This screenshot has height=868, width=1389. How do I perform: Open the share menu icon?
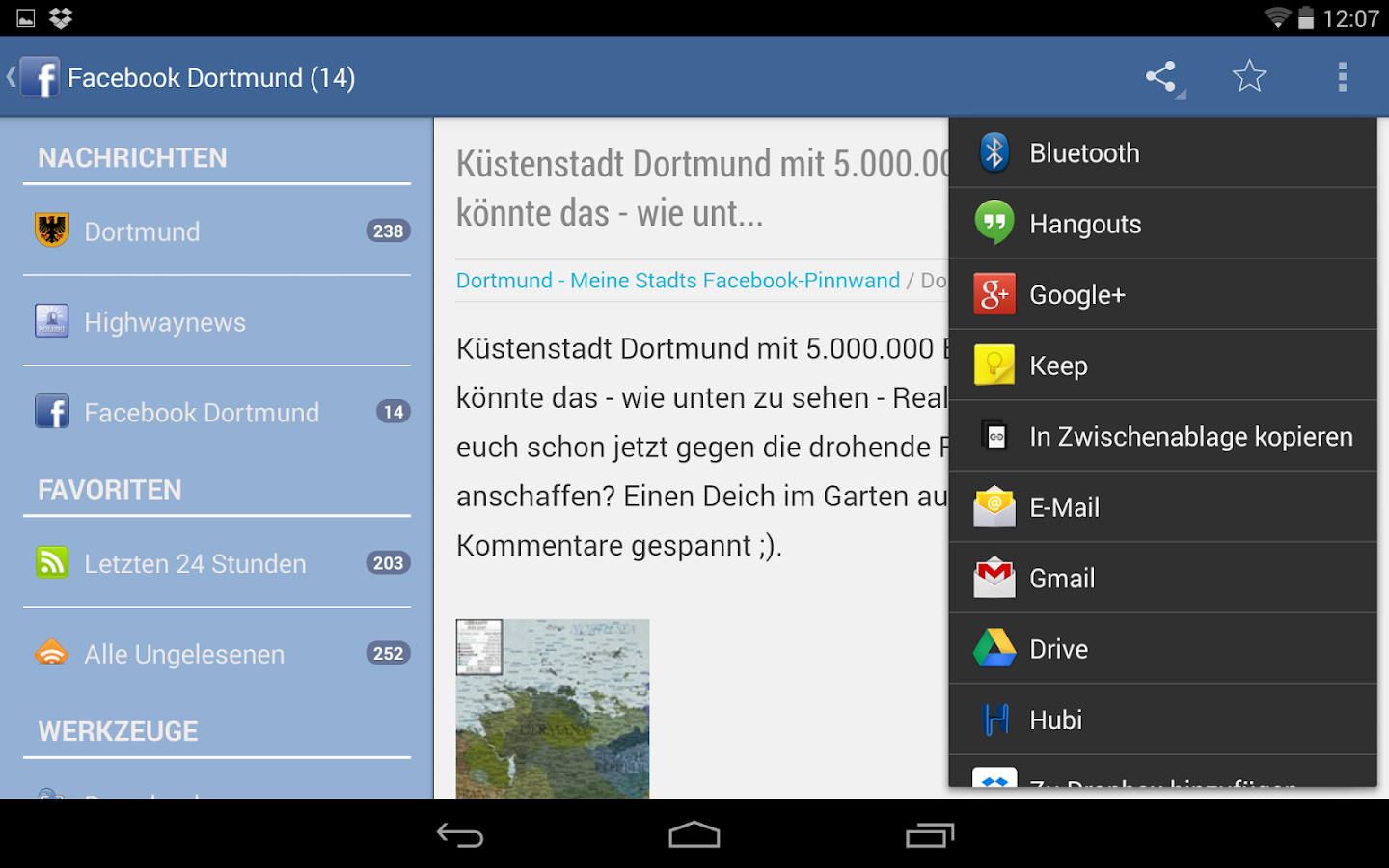1162,77
